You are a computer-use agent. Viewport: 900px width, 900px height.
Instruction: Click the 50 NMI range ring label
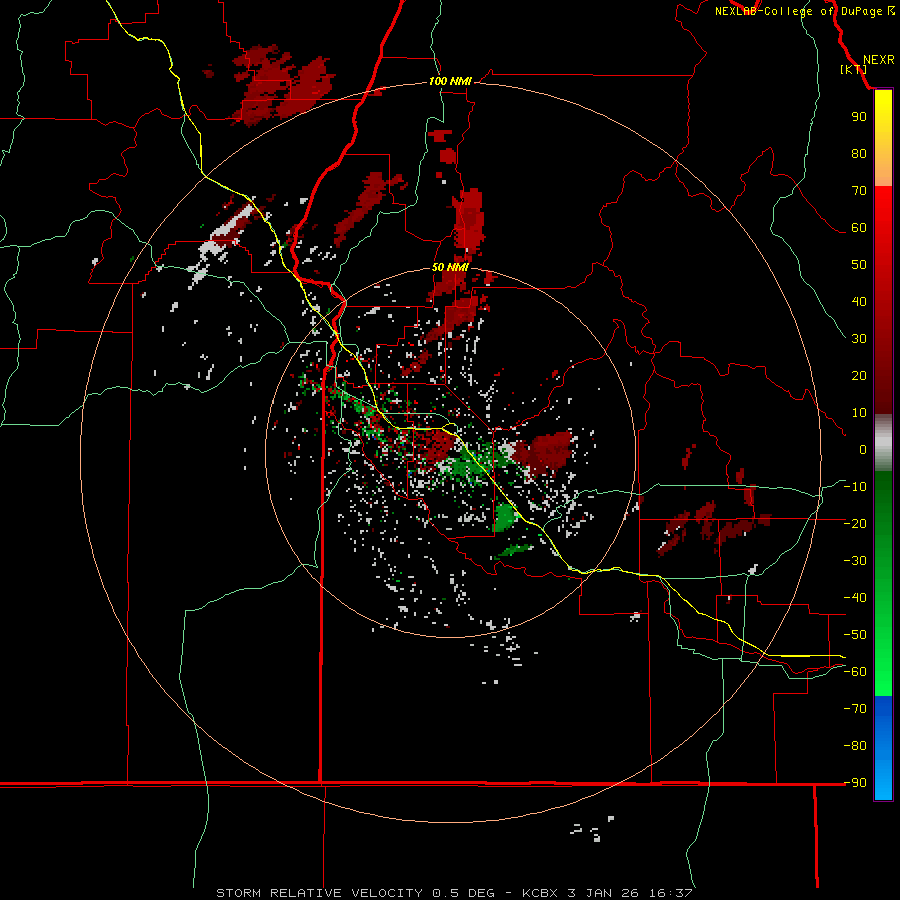(x=450, y=267)
